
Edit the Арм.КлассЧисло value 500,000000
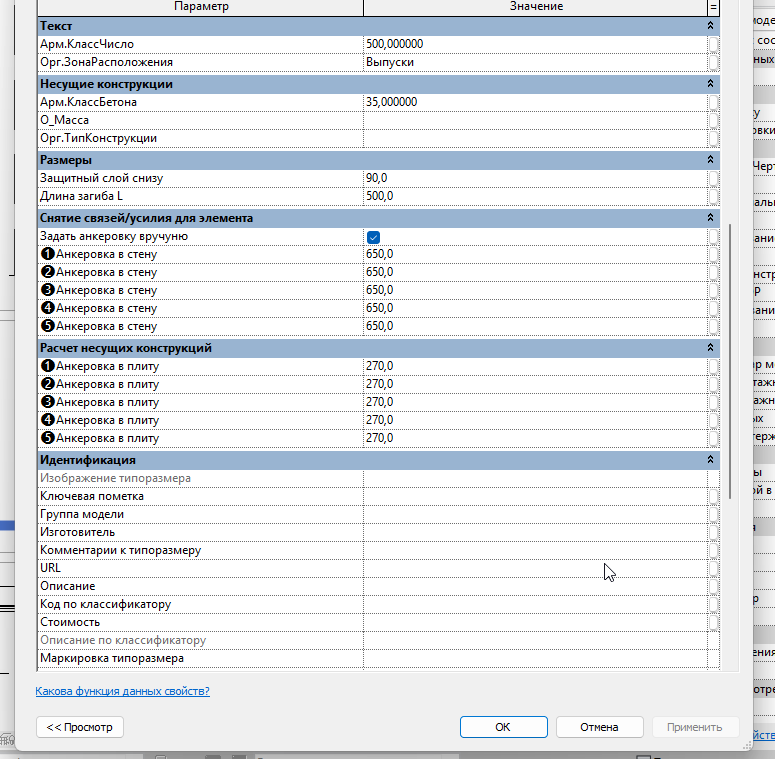click(x=536, y=44)
